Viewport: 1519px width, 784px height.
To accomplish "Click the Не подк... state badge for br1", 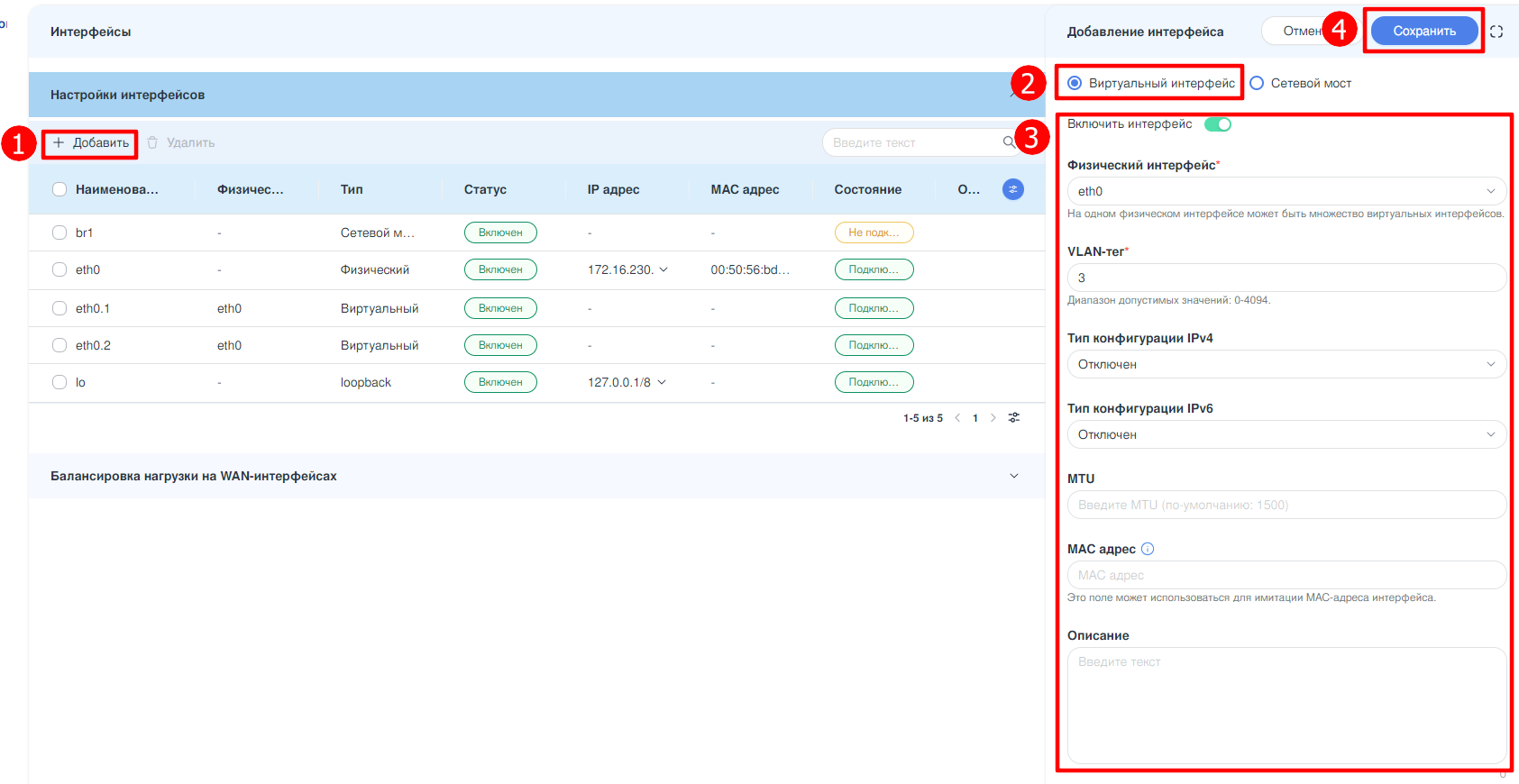I will point(874,232).
